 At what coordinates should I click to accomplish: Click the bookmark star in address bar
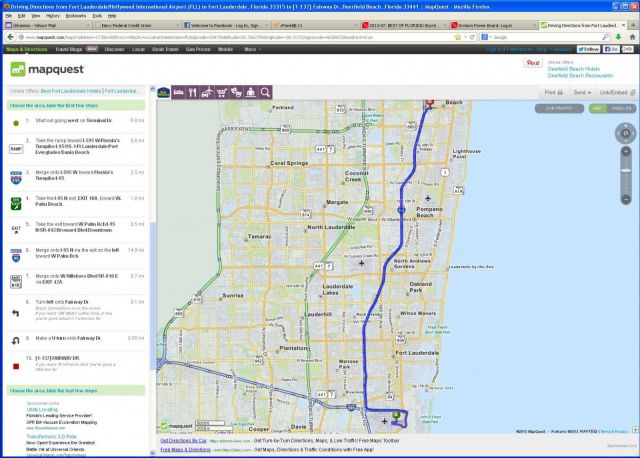458,37
